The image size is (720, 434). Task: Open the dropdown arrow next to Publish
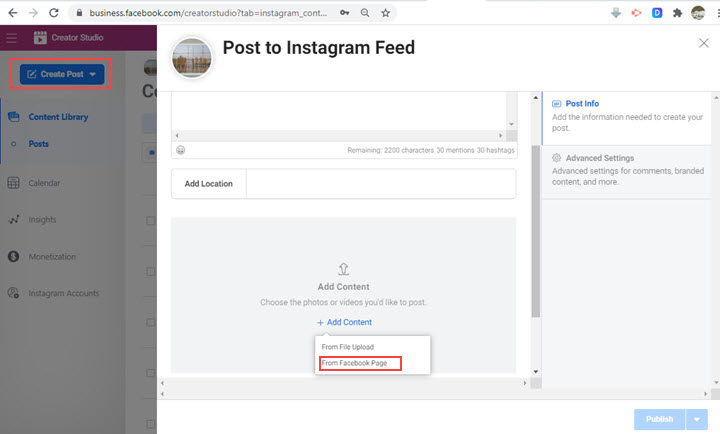(x=699, y=419)
